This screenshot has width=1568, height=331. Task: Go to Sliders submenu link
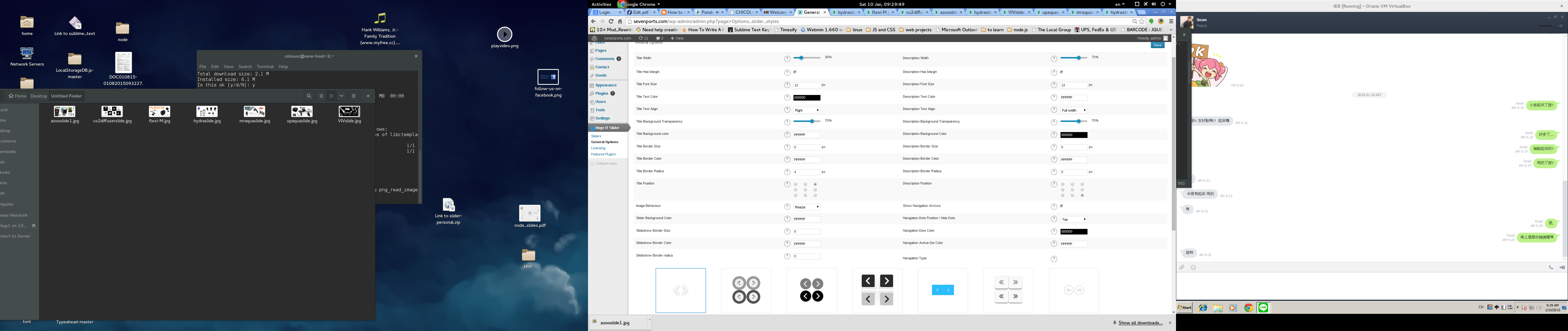click(596, 136)
